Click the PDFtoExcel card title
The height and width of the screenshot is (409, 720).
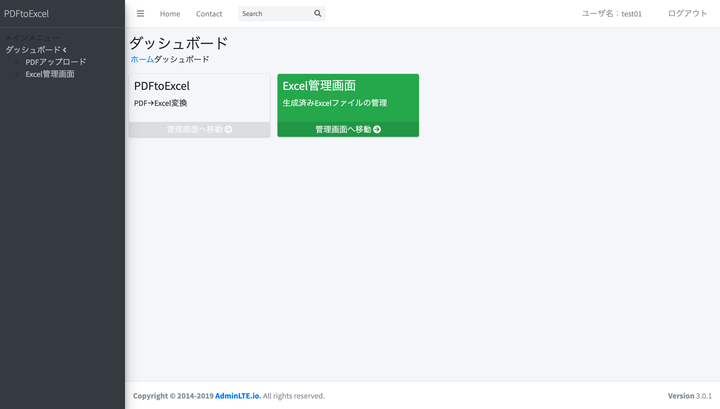tap(162, 86)
